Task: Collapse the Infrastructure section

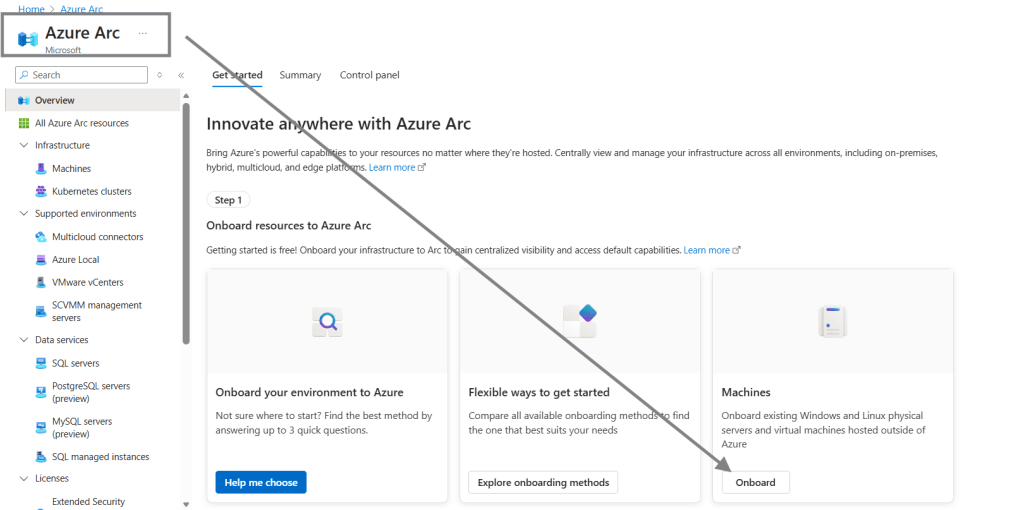Action: 24,146
